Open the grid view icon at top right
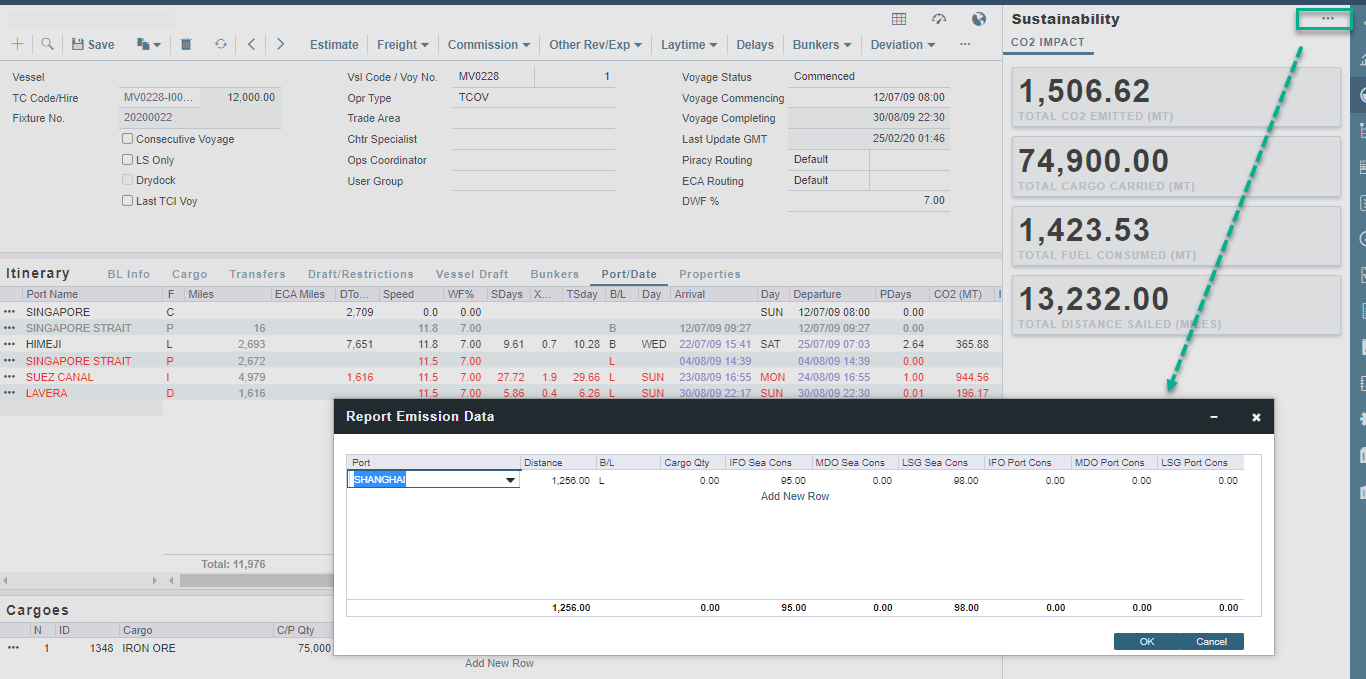This screenshot has height=679, width=1366. coord(898,18)
